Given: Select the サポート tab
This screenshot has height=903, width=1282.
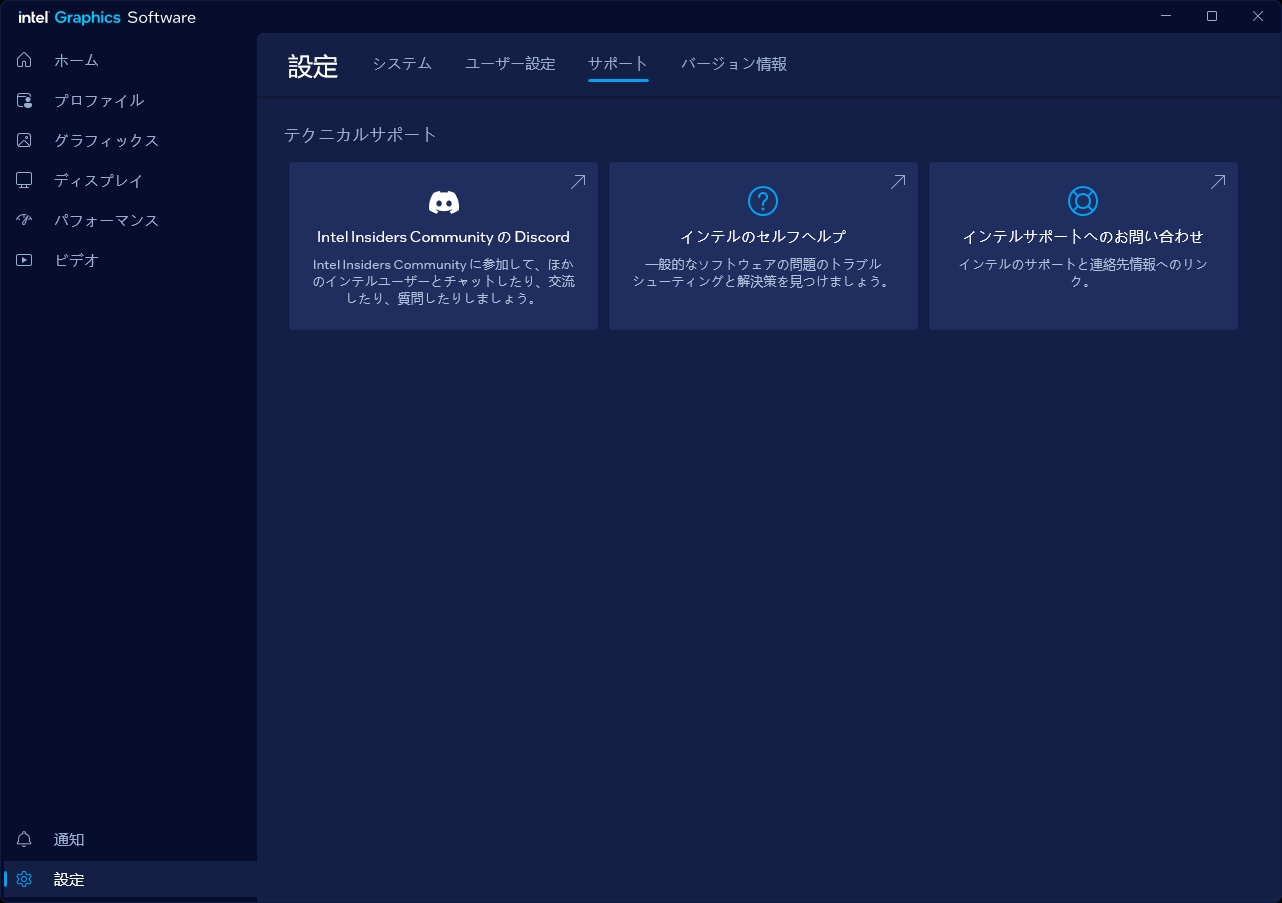Looking at the screenshot, I should coord(618,64).
